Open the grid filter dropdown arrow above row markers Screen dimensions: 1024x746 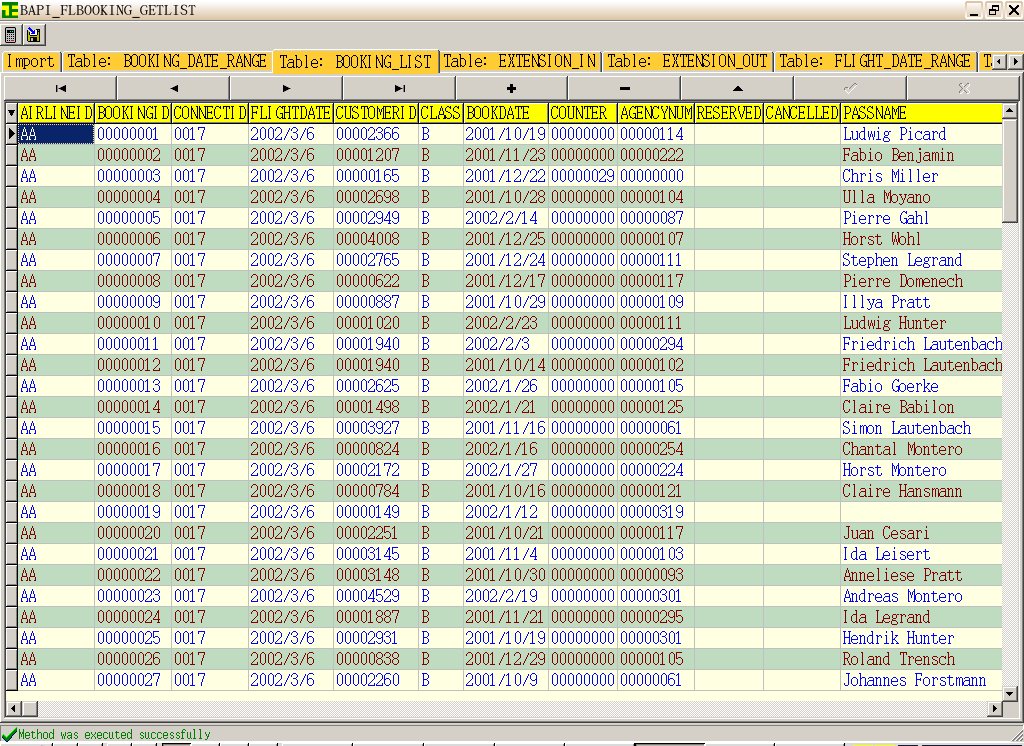coord(9,113)
